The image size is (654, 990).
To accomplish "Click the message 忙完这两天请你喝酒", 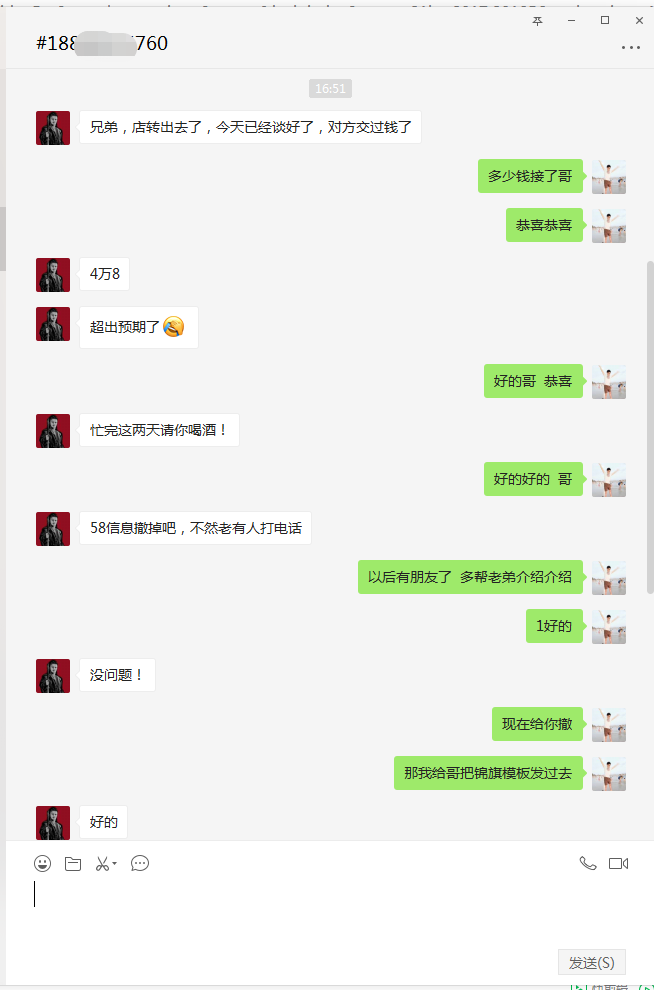I will pyautogui.click(x=159, y=430).
